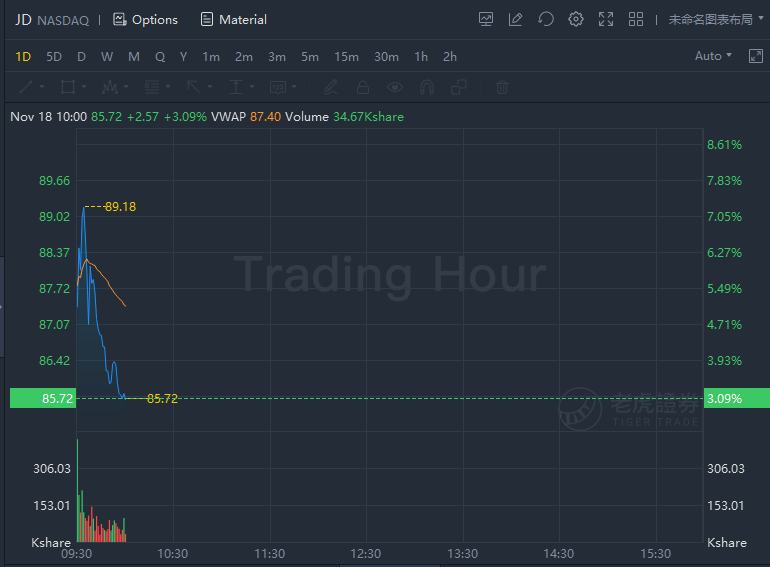Open the chart layout grid icon
This screenshot has height=567, width=770.
point(636,20)
